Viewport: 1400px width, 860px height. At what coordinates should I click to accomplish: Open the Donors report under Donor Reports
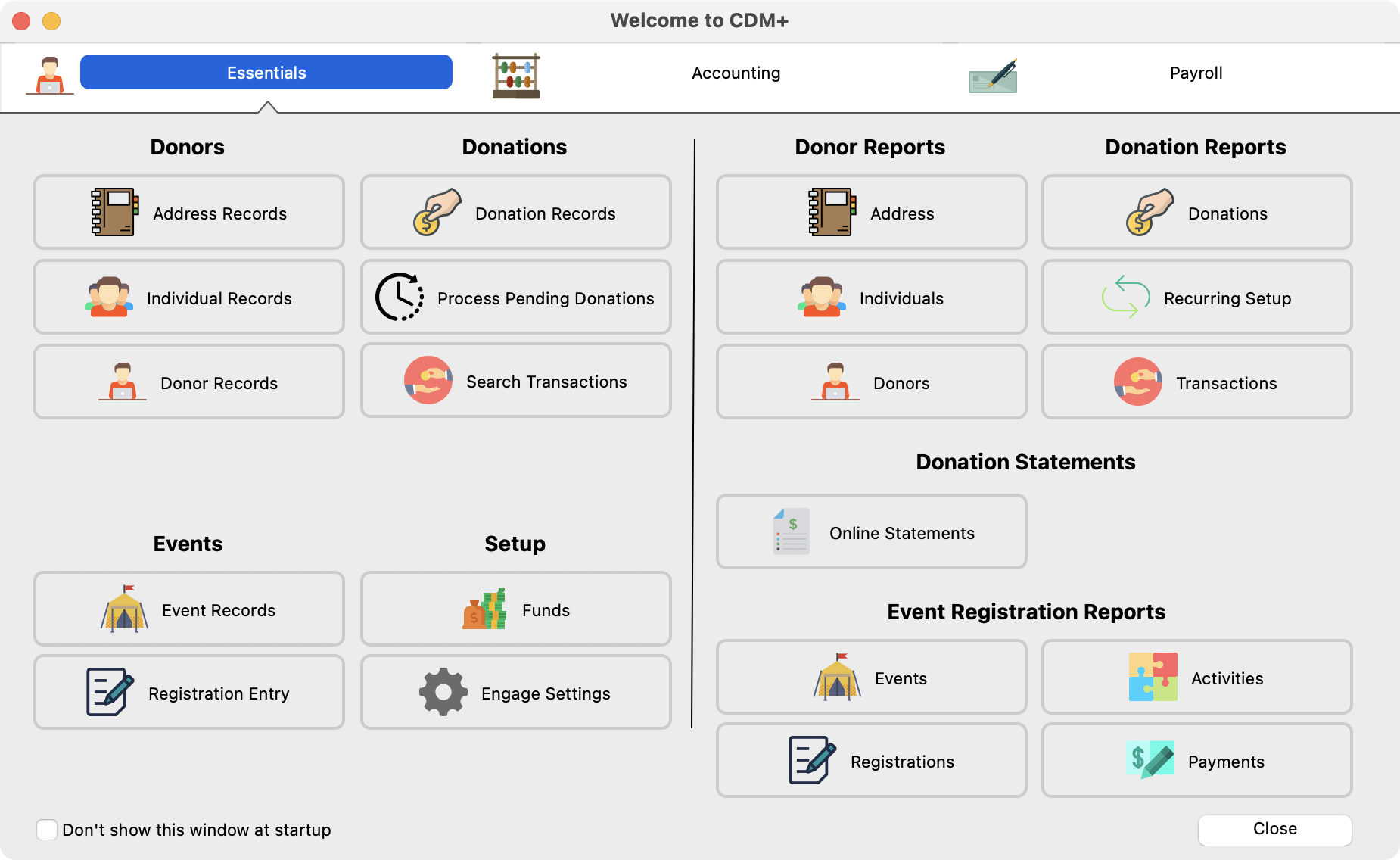point(871,382)
